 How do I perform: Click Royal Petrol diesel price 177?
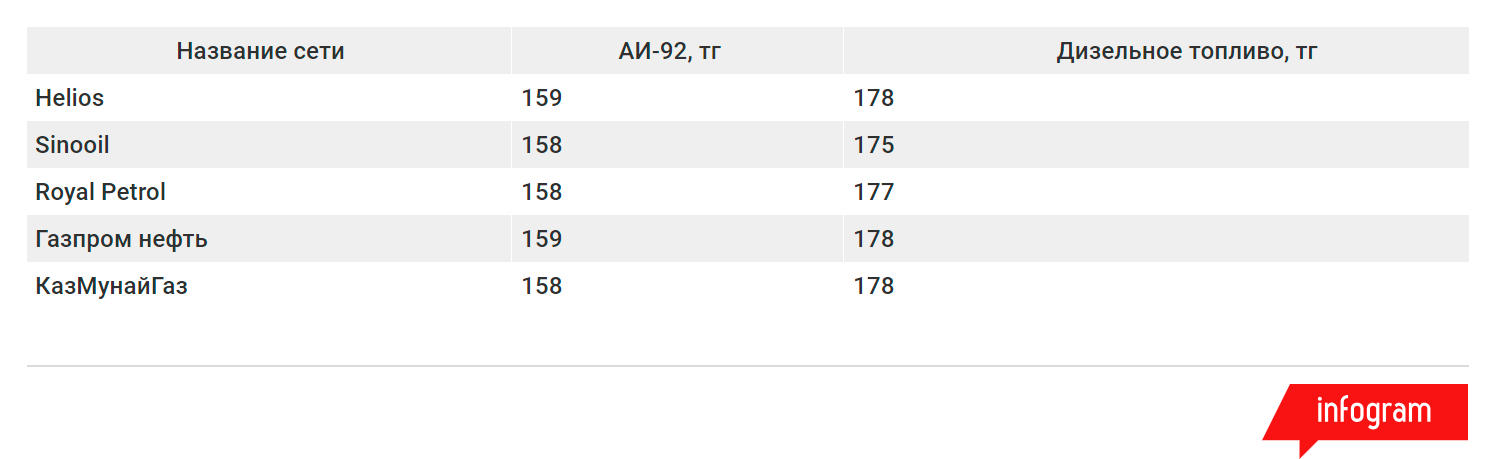874,192
